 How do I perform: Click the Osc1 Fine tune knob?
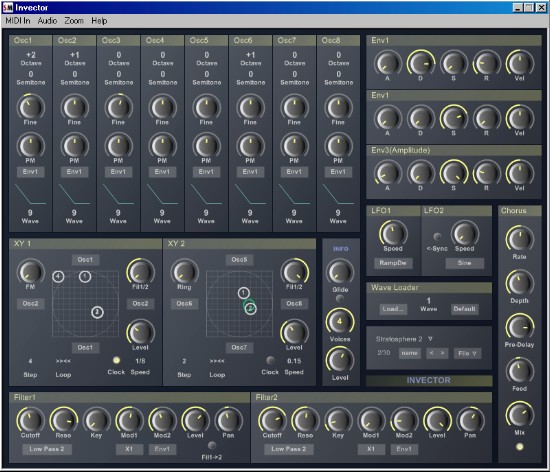point(30,107)
